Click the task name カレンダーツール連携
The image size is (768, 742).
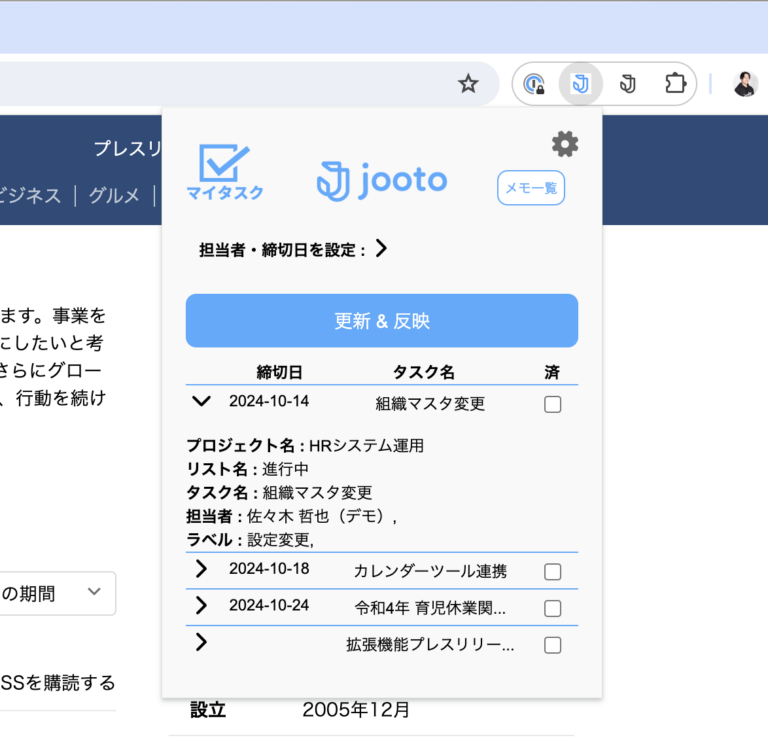(430, 571)
